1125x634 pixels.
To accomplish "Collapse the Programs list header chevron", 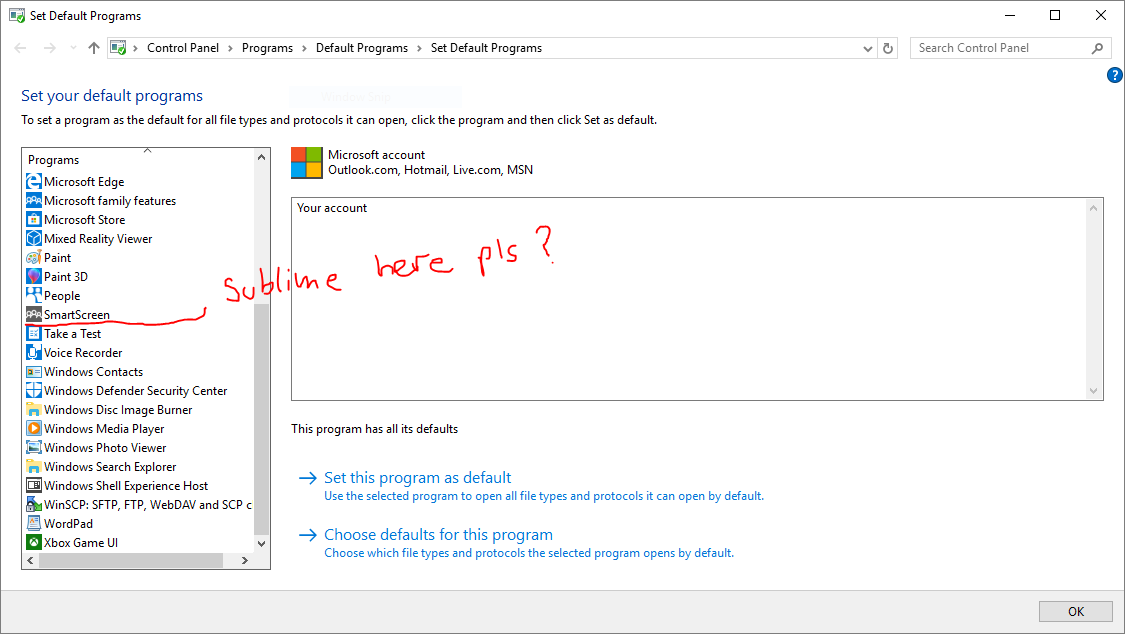I will [147, 151].
